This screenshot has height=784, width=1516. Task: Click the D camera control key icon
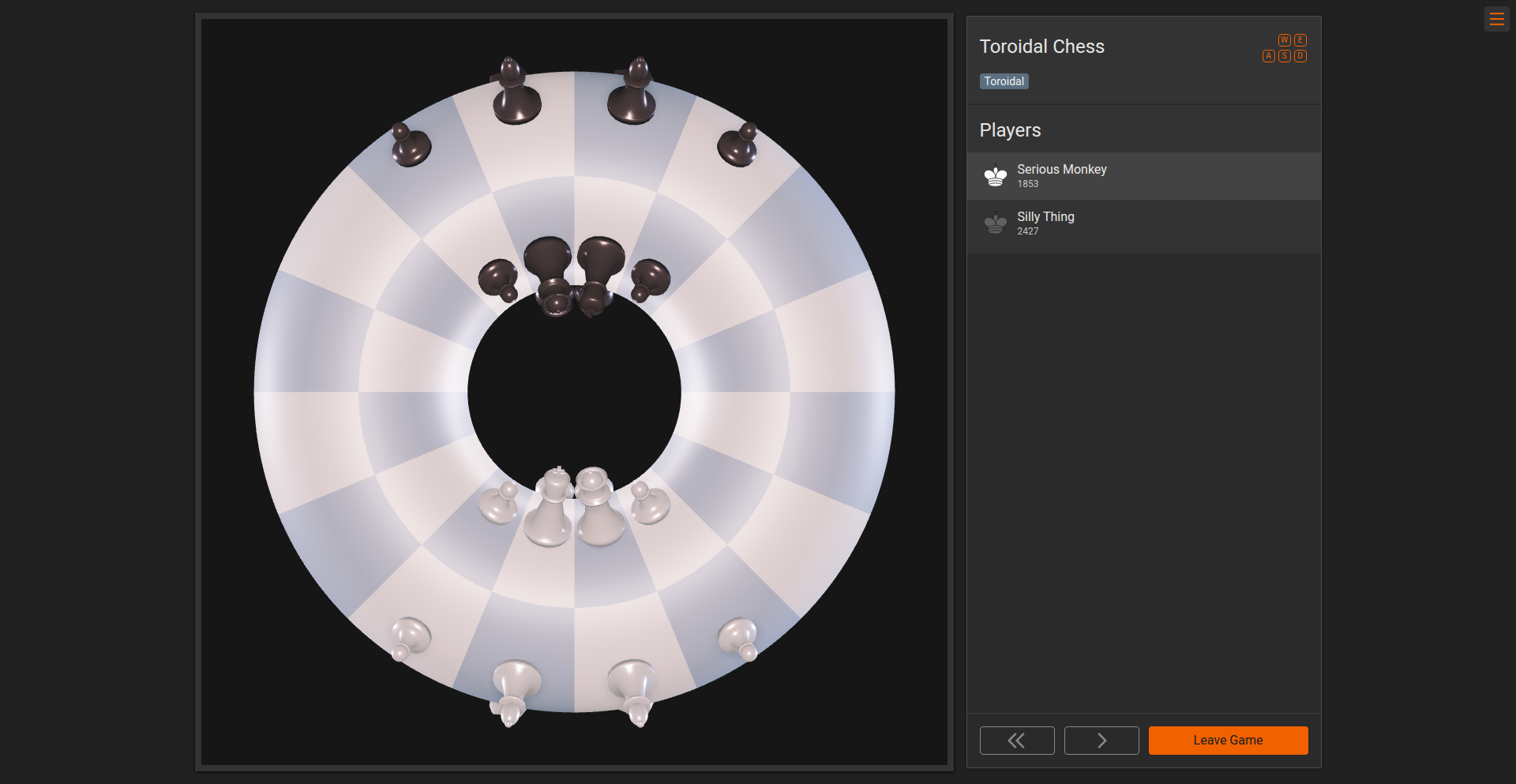coord(1300,56)
